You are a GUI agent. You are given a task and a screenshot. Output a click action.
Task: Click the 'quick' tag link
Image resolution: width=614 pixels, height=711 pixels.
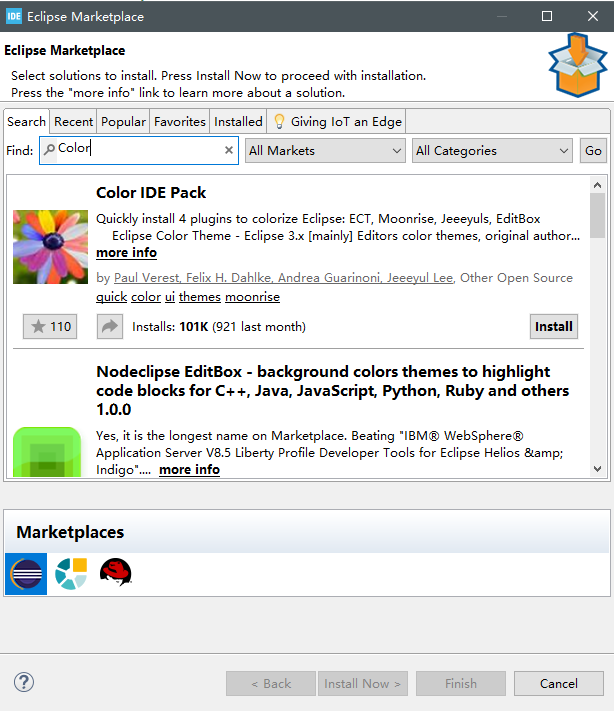[x=112, y=297]
